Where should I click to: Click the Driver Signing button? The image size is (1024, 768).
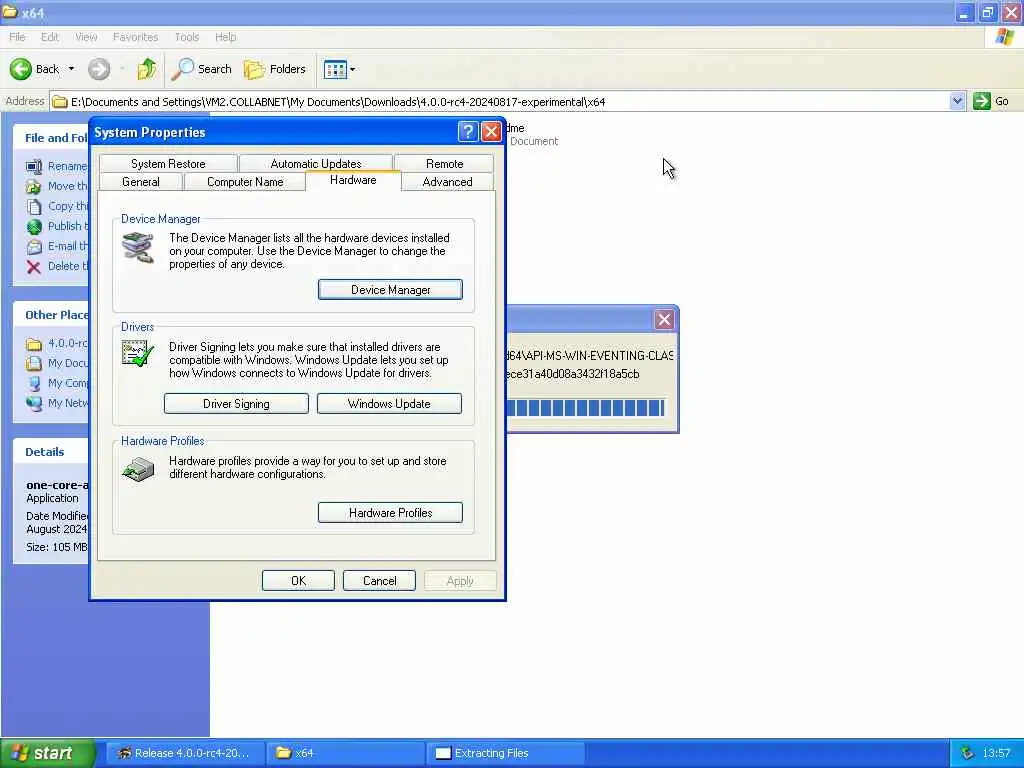click(236, 404)
